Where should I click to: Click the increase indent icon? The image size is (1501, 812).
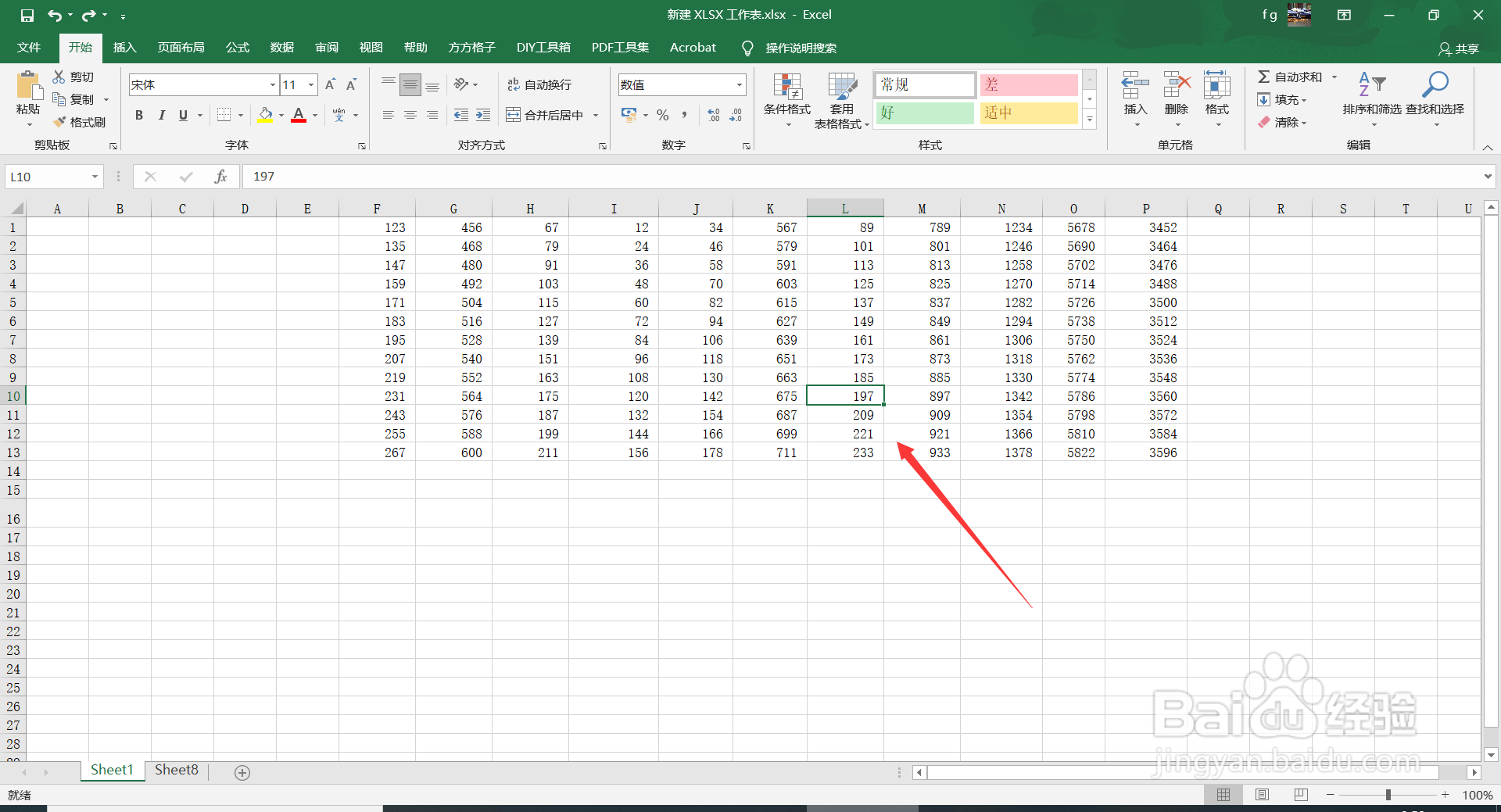(x=483, y=115)
